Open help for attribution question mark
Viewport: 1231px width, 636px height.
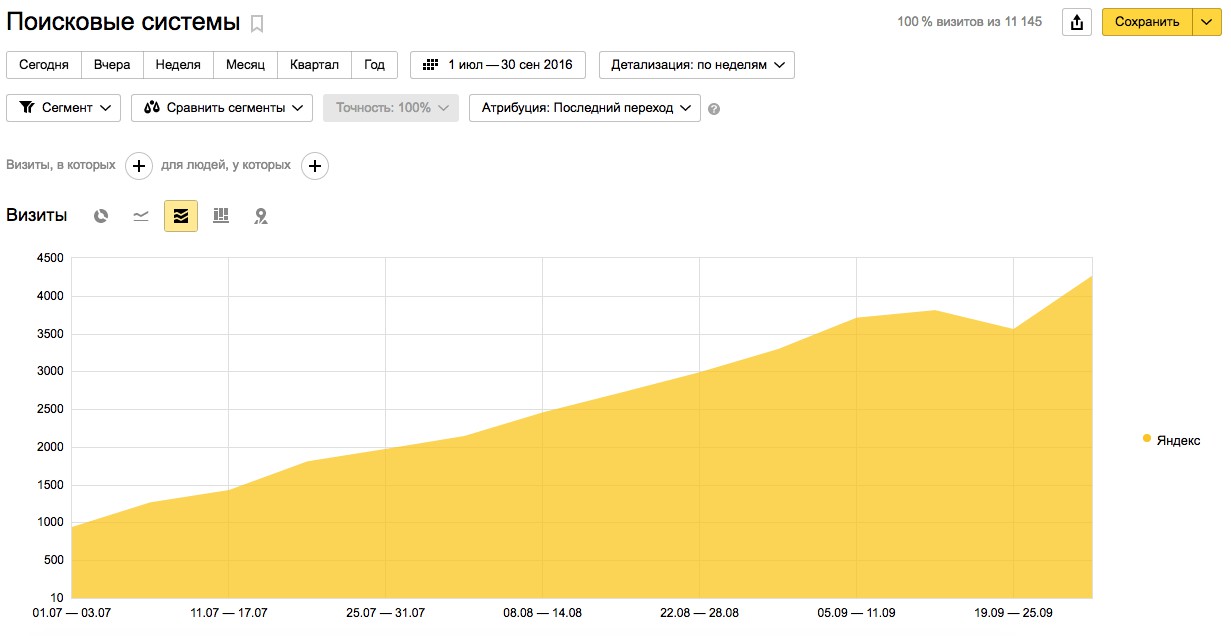click(714, 109)
